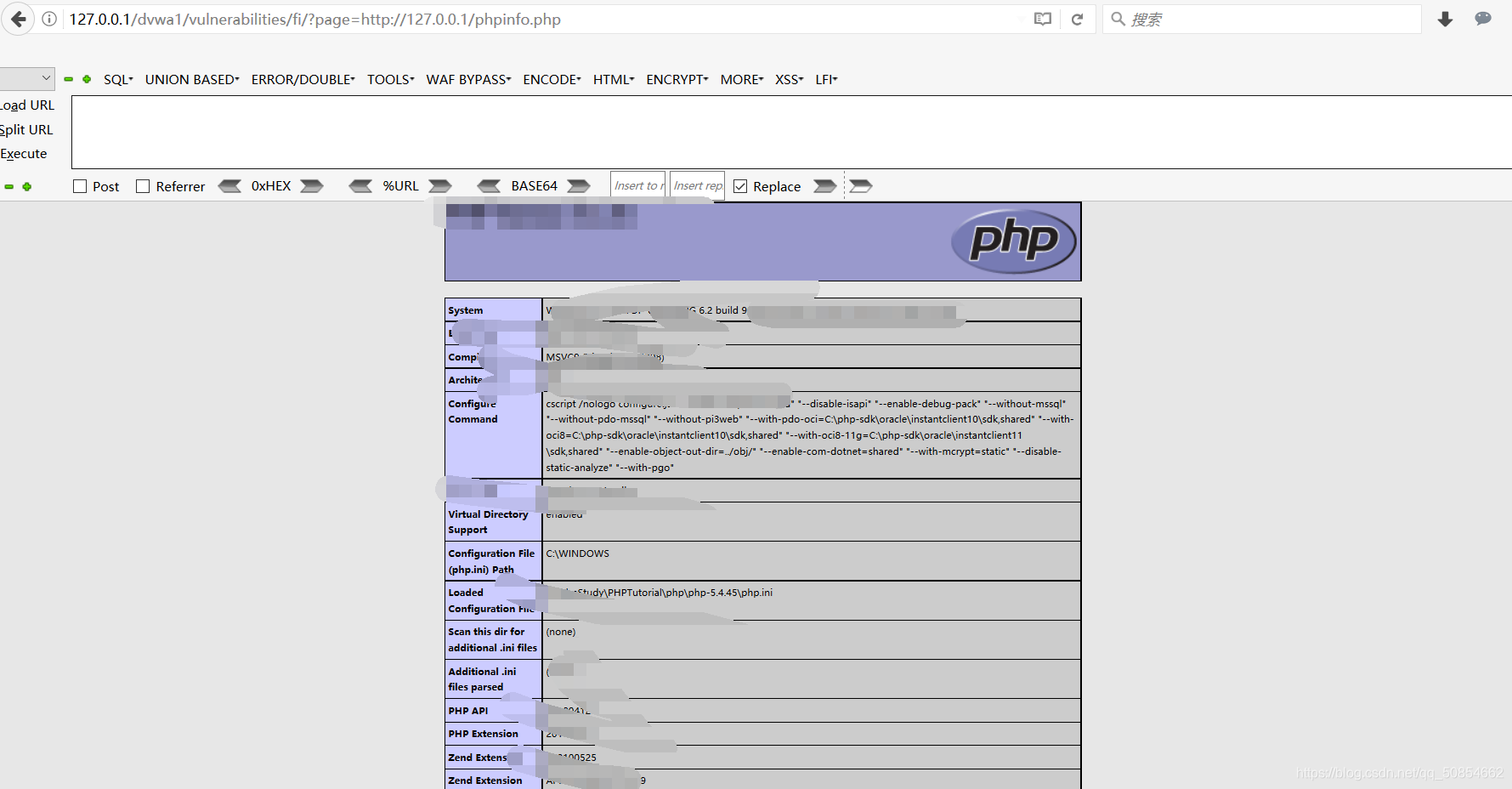This screenshot has height=789, width=1512.
Task: Open the TOOLS dropdown menu
Action: click(390, 79)
